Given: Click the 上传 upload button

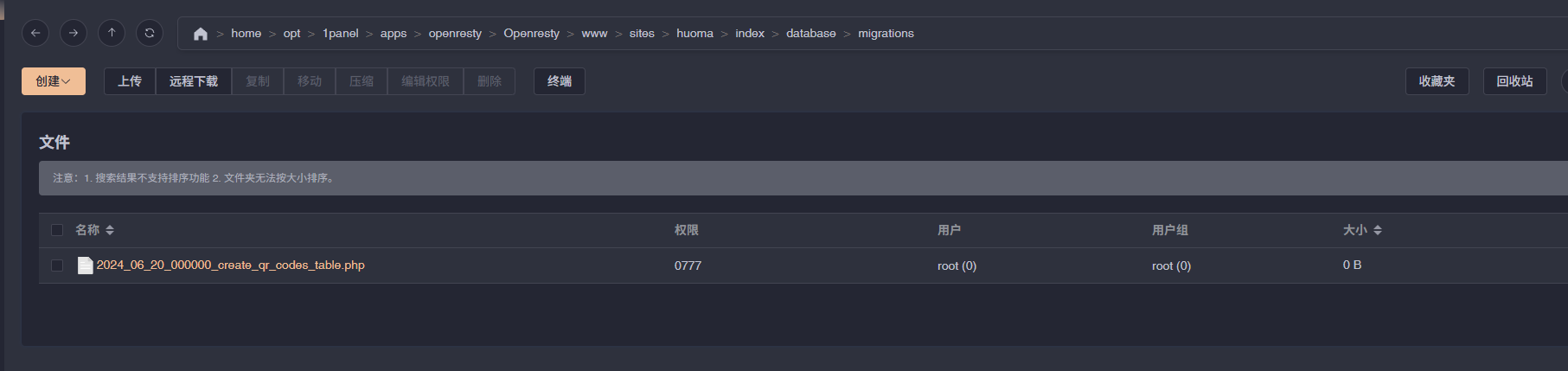Looking at the screenshot, I should [130, 81].
